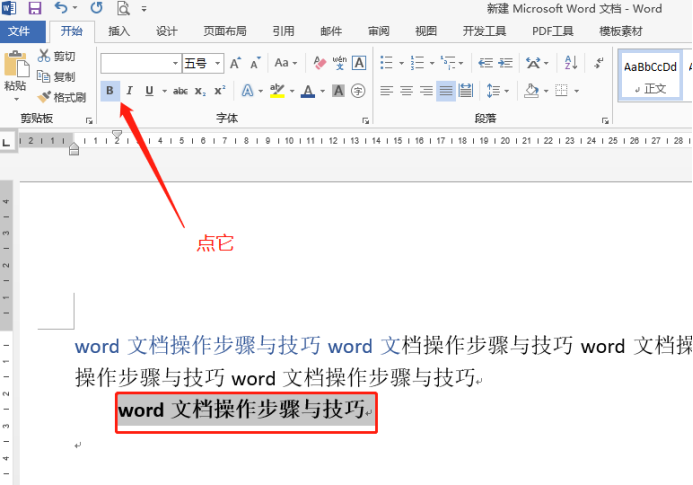Image resolution: width=693 pixels, height=485 pixels.
Task: Switch to the 设计 tab
Action: [x=167, y=31]
